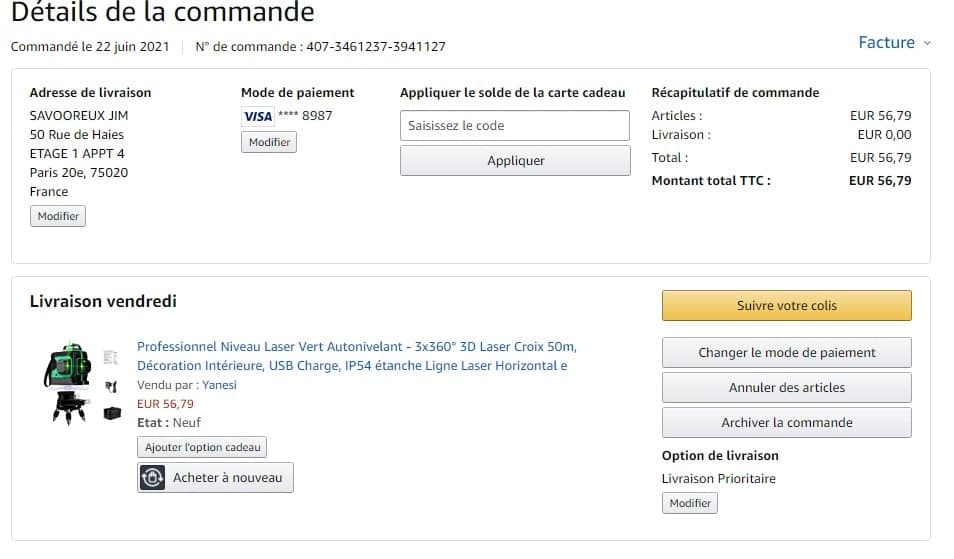Archive the order with Archiver la commande
The height and width of the screenshot is (559, 954).
coord(786,422)
